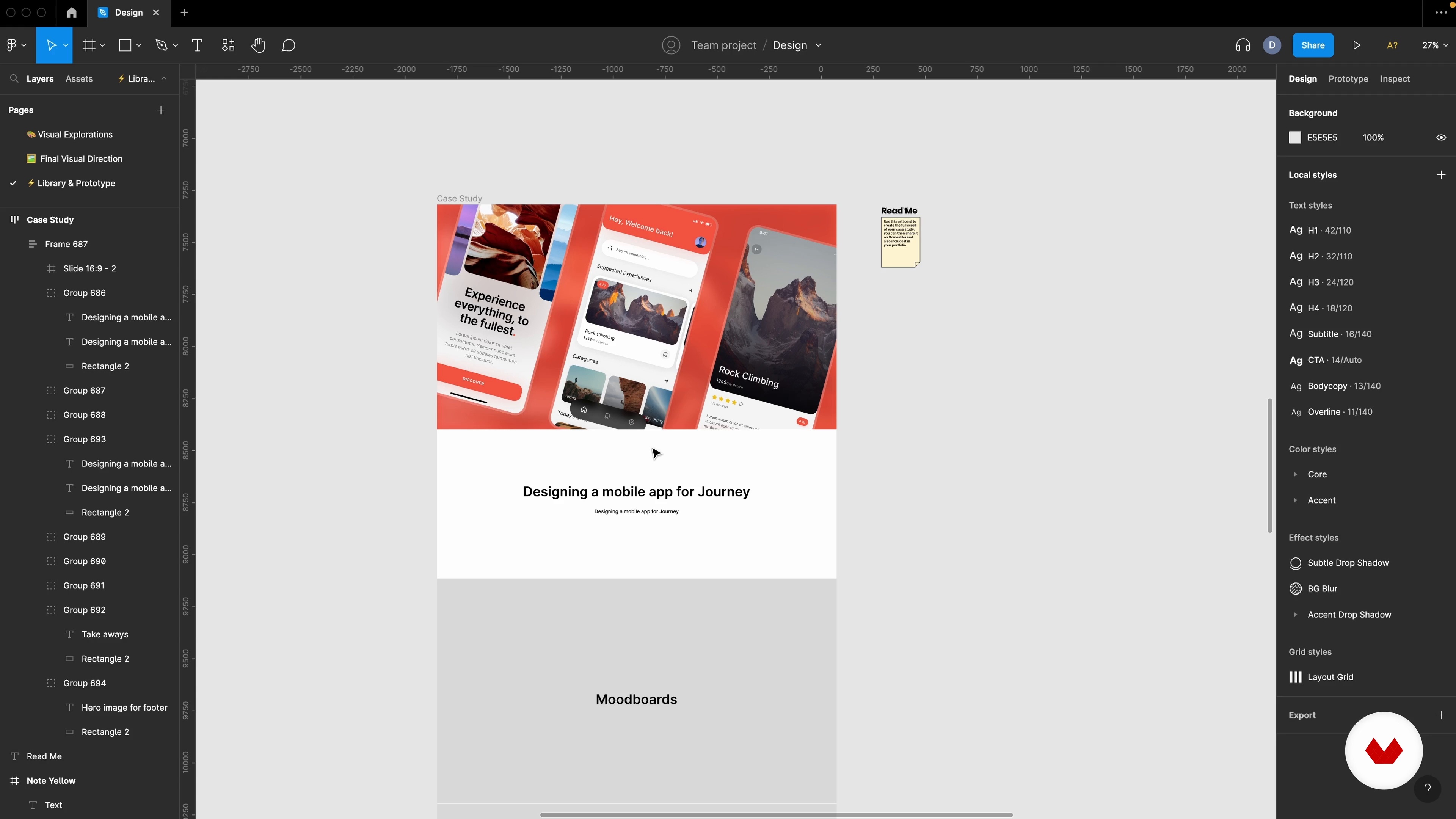Image resolution: width=1456 pixels, height=819 pixels.
Task: Open Pen tools dropdown arrow
Action: (175, 45)
